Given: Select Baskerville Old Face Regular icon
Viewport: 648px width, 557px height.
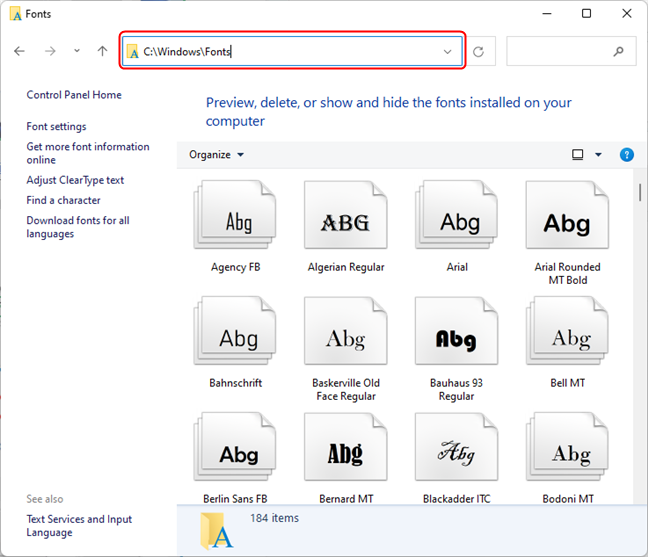Looking at the screenshot, I should (345, 331).
